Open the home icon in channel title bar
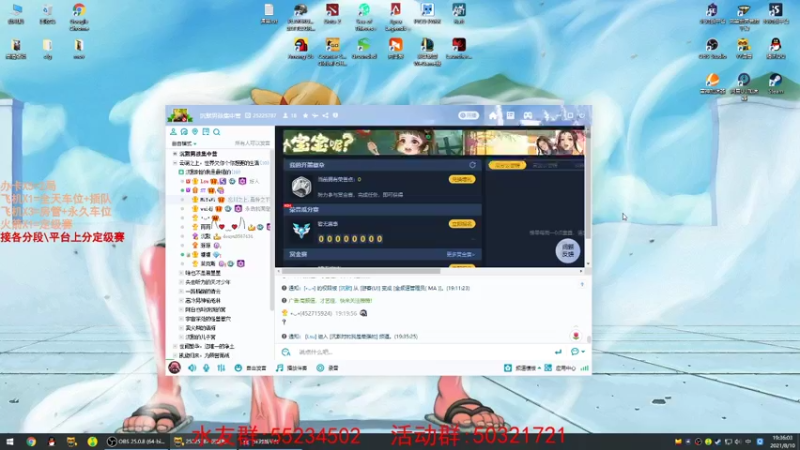 493,116
